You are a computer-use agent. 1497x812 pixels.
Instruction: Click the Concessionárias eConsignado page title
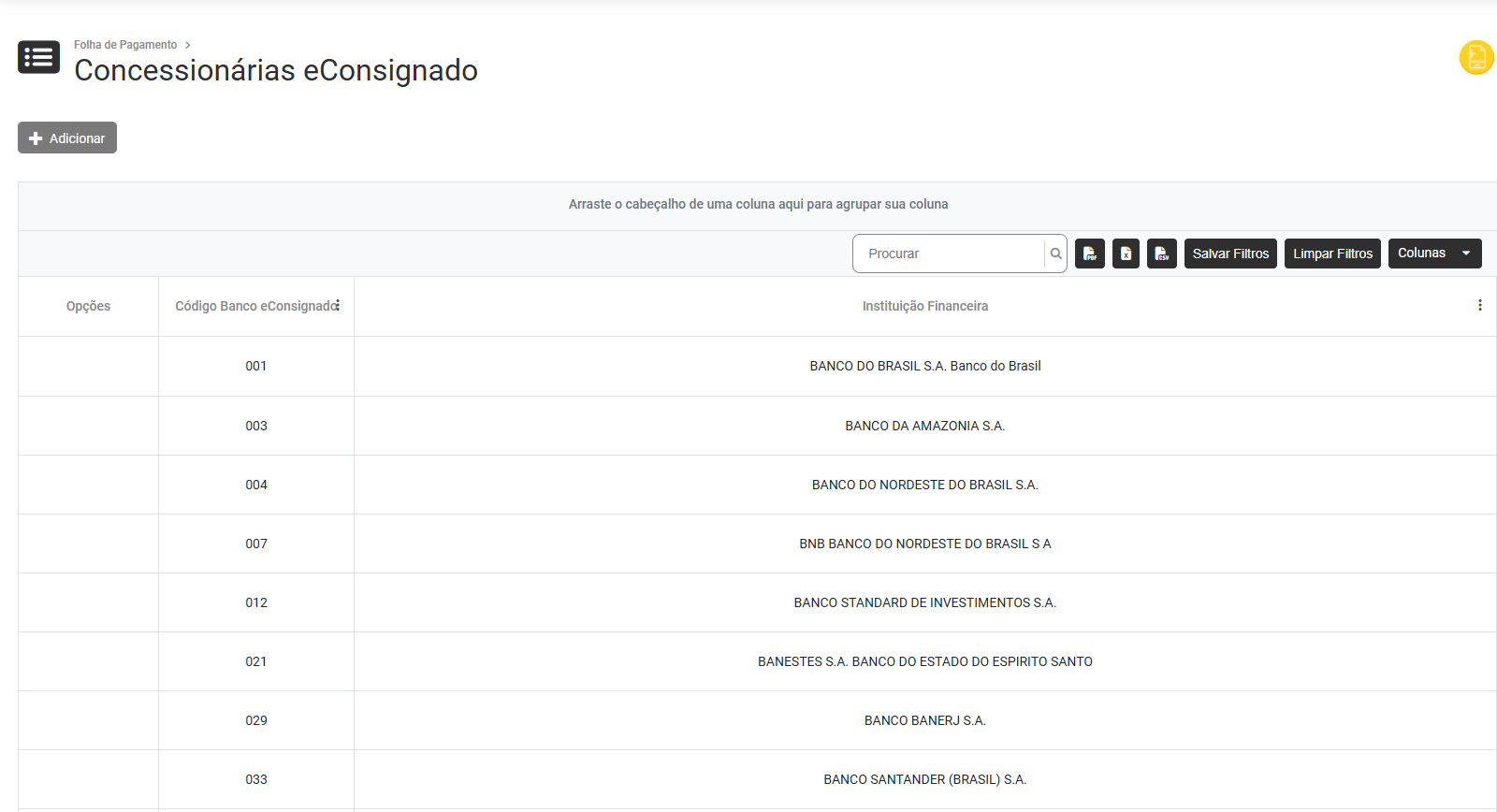tap(276, 70)
